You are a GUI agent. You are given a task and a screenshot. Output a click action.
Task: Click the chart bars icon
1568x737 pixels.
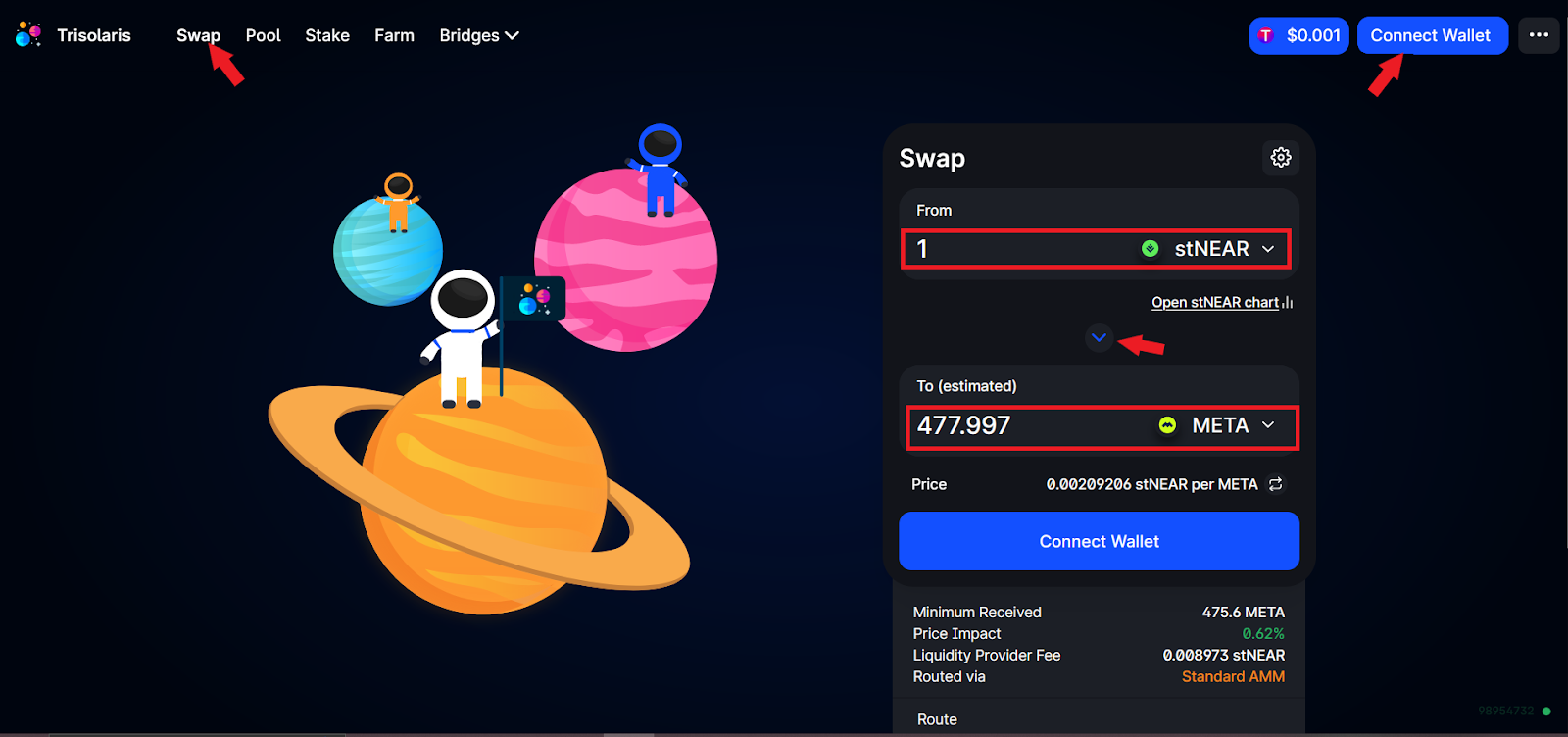click(1288, 302)
